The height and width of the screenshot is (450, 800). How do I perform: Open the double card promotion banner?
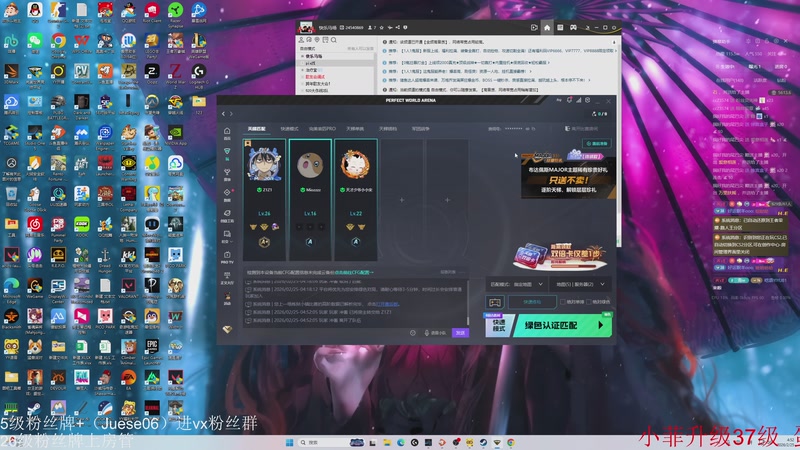click(x=560, y=256)
